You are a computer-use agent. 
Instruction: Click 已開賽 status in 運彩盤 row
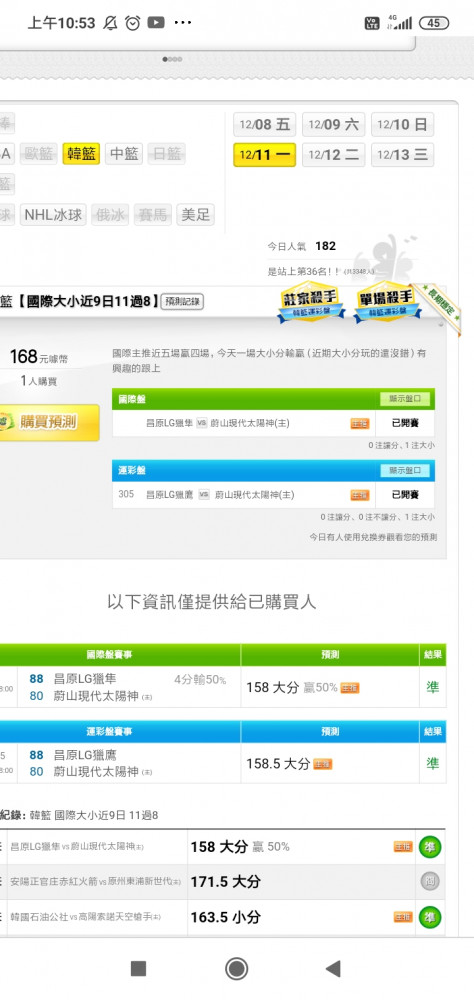pyautogui.click(x=405, y=495)
